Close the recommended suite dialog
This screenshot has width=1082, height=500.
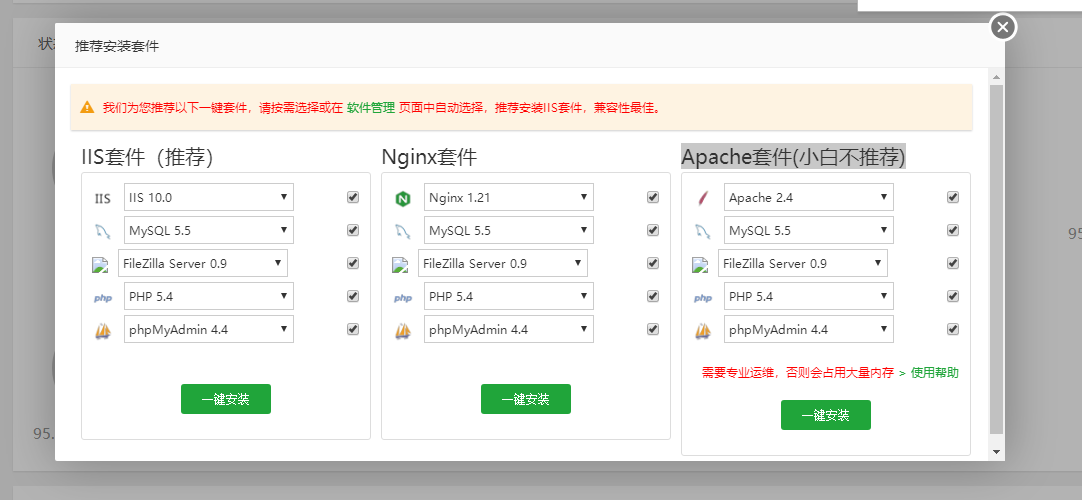(x=1003, y=27)
